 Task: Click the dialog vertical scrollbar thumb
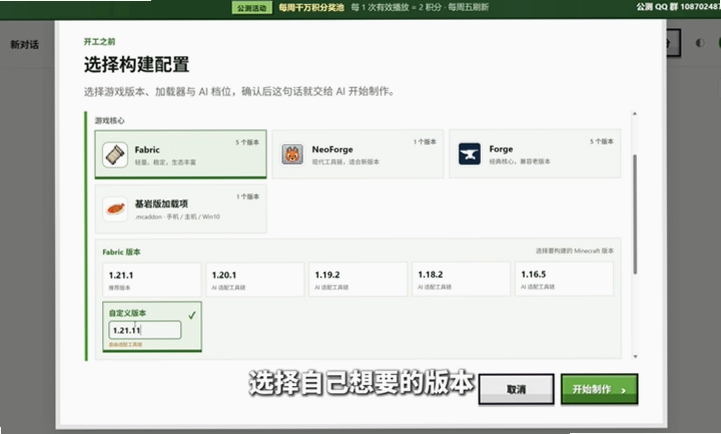pos(635,214)
